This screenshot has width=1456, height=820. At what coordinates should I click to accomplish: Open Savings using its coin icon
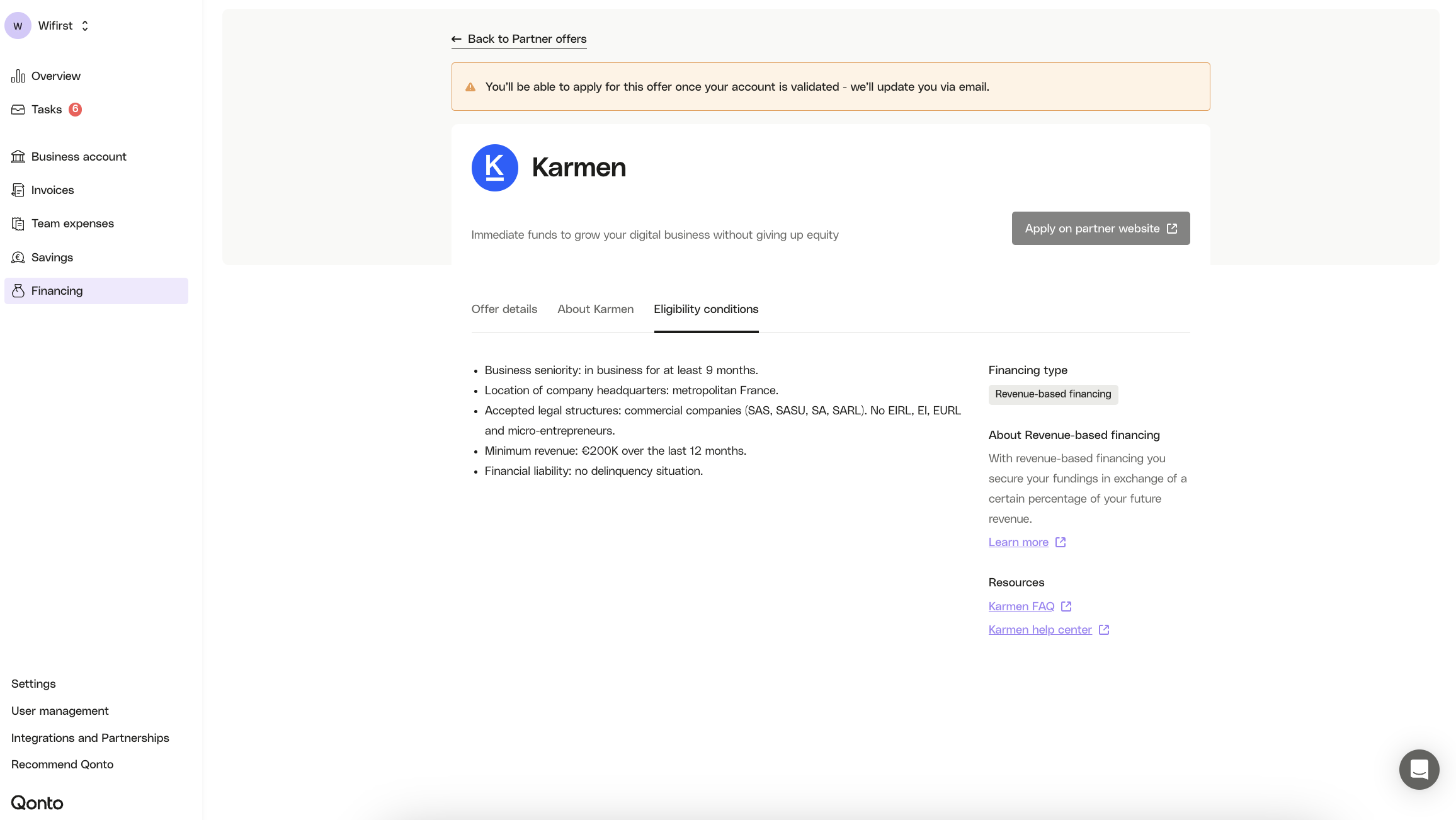click(x=18, y=258)
